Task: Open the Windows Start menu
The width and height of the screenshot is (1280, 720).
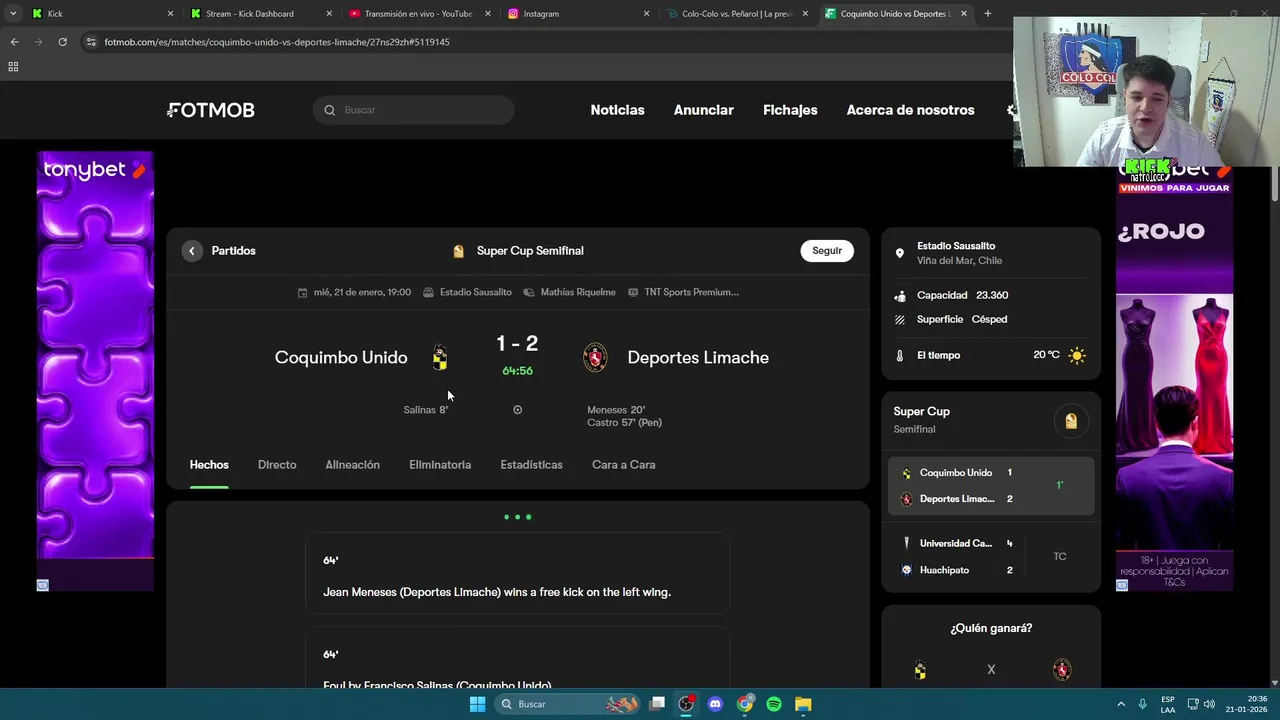Action: click(x=478, y=704)
